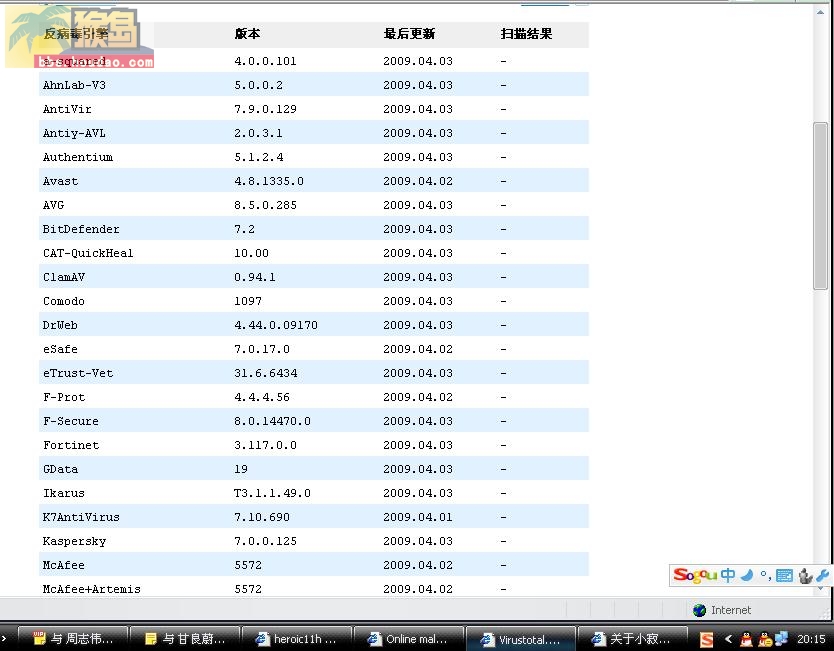Click the Sogou logo on the input bar

point(695,575)
